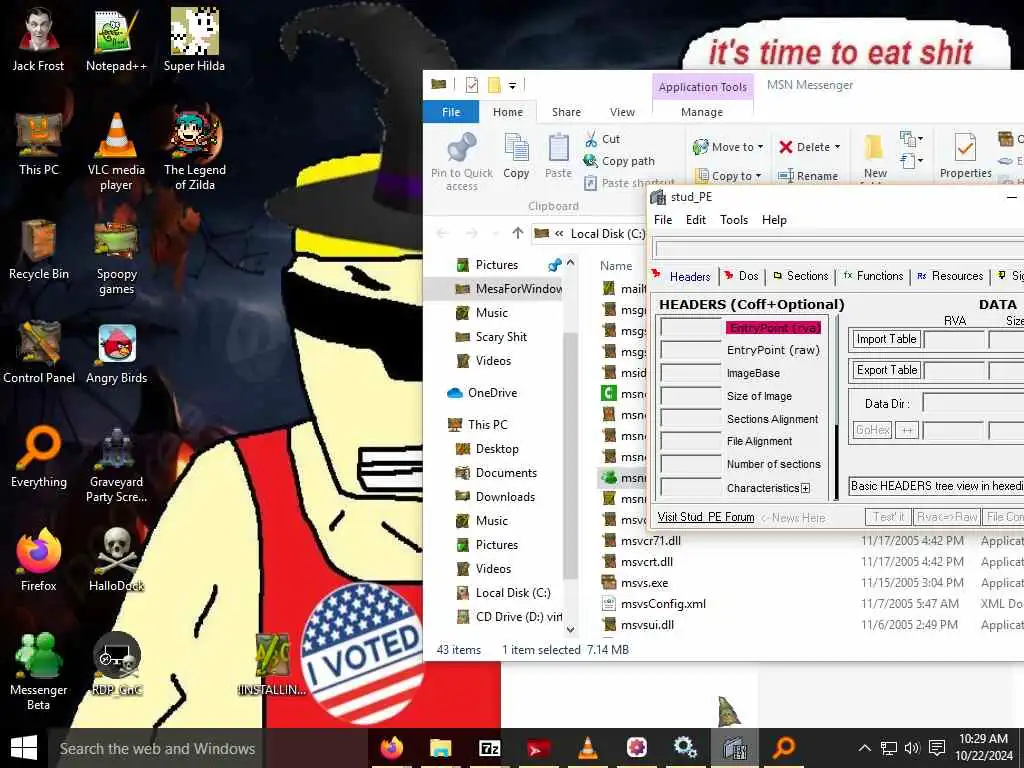Expand Characteristics plus box in stud_PE
Image resolution: width=1024 pixels, height=768 pixels.
pos(805,488)
